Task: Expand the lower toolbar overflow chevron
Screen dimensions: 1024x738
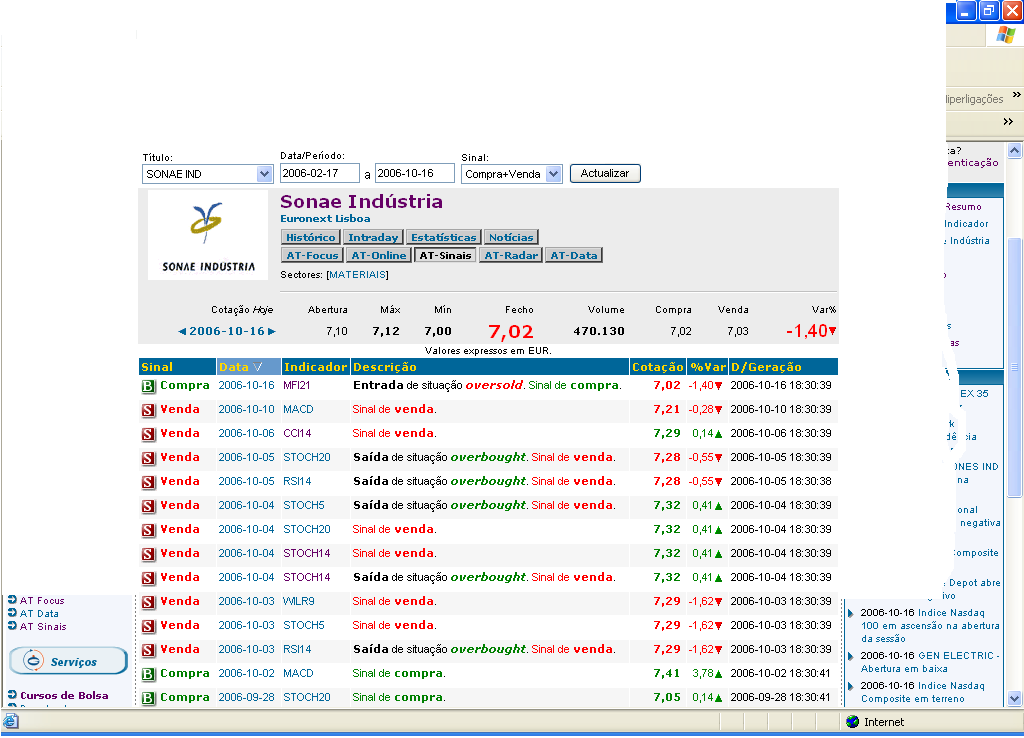Action: (1008, 121)
